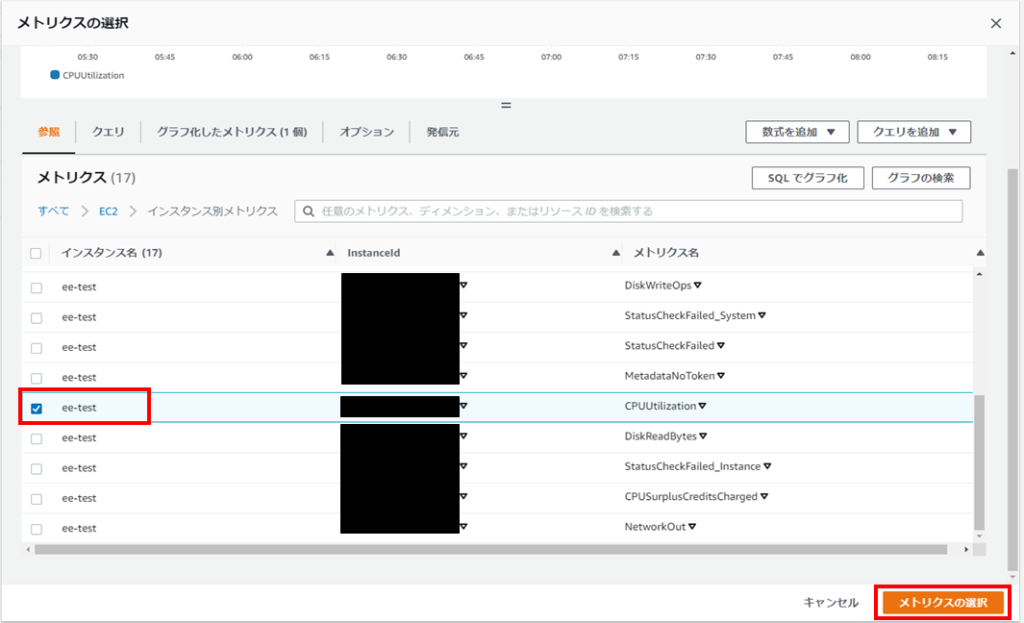Click the CPUUtilization legend color square

point(55,75)
